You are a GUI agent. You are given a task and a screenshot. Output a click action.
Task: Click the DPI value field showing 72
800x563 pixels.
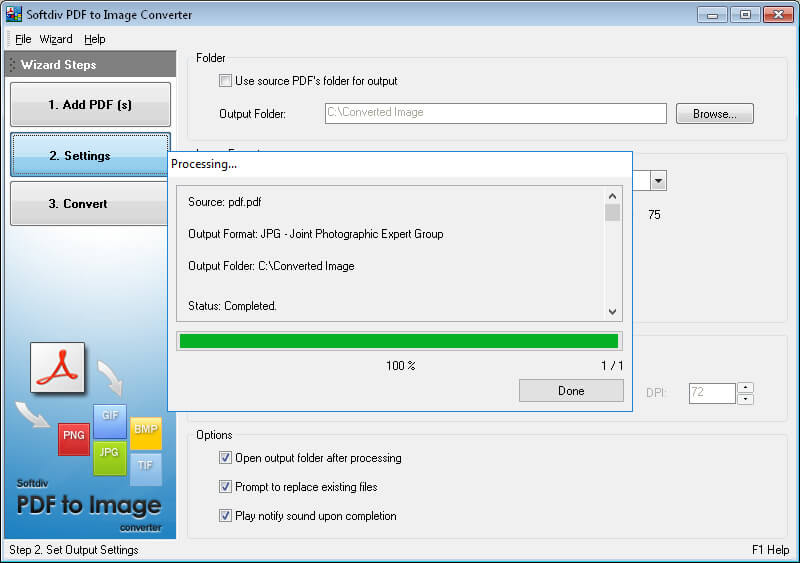pos(712,393)
